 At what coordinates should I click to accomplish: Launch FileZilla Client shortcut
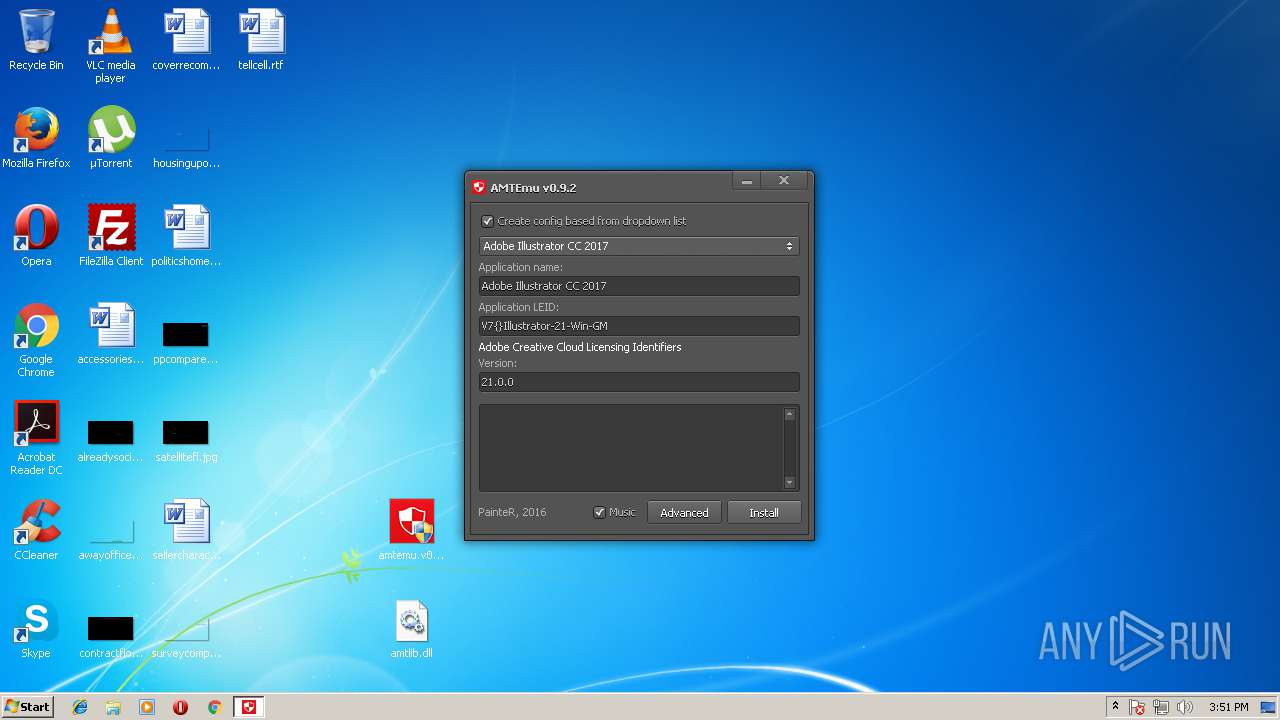pyautogui.click(x=111, y=236)
